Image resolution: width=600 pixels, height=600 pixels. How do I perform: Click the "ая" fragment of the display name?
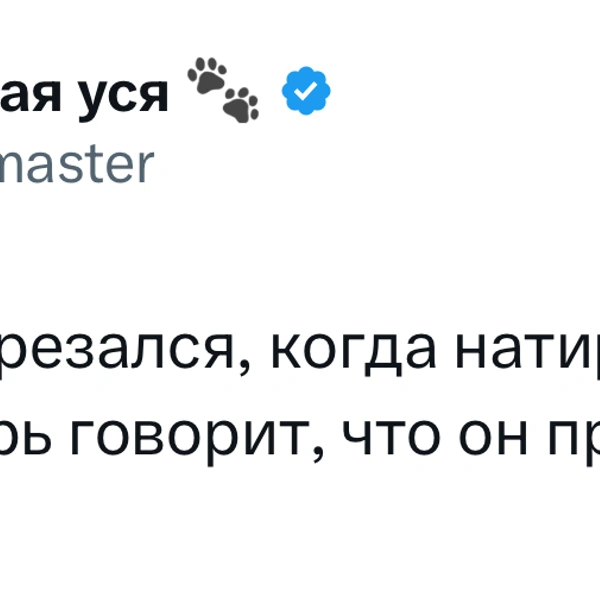click(30, 95)
